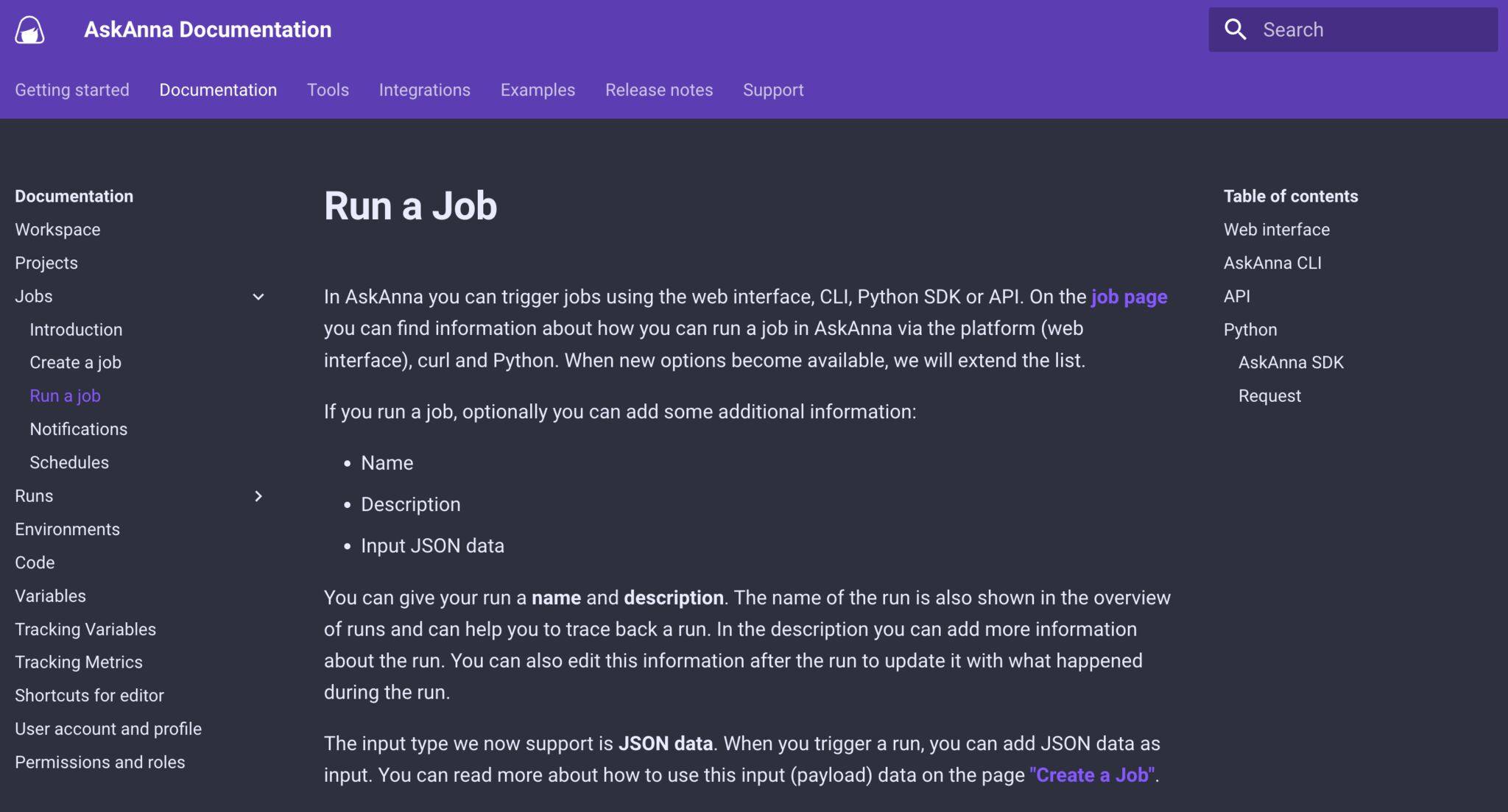The height and width of the screenshot is (812, 1508).
Task: Open the Schedules documentation page
Action: tap(69, 462)
